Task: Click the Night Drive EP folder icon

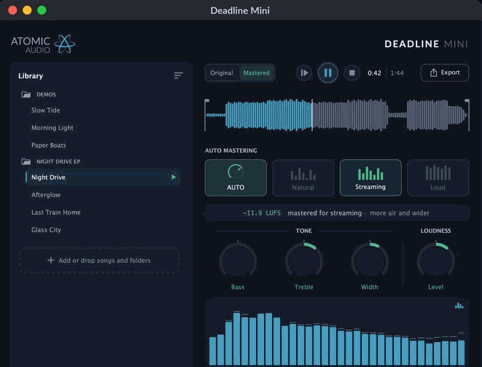Action: coord(26,162)
